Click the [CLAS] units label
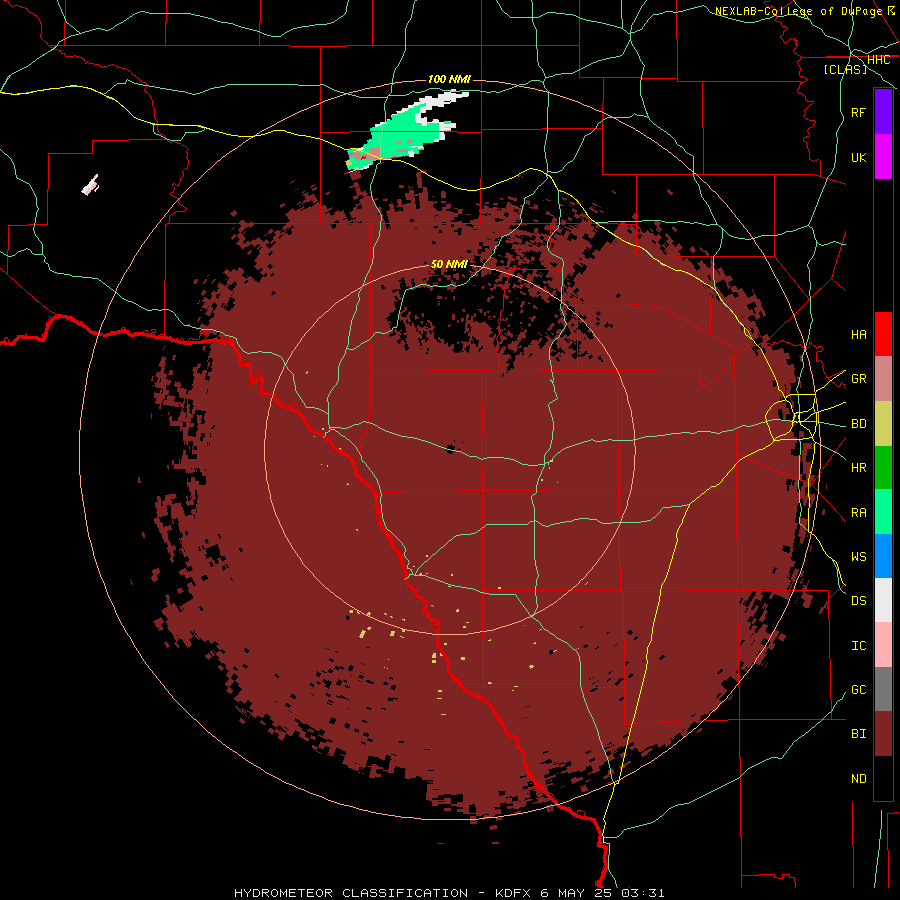 click(x=845, y=69)
